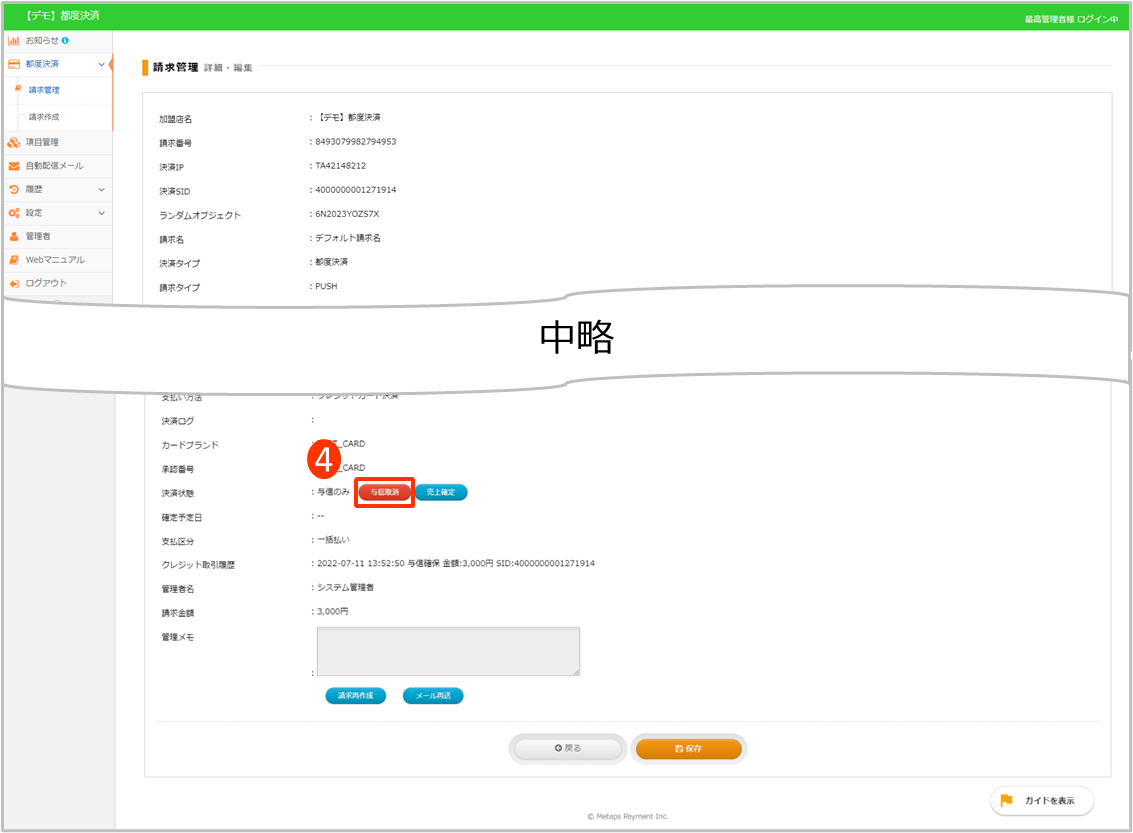This screenshot has height=833, width=1133.
Task: Open 請求管理 in the sidebar
Action: [x=44, y=90]
